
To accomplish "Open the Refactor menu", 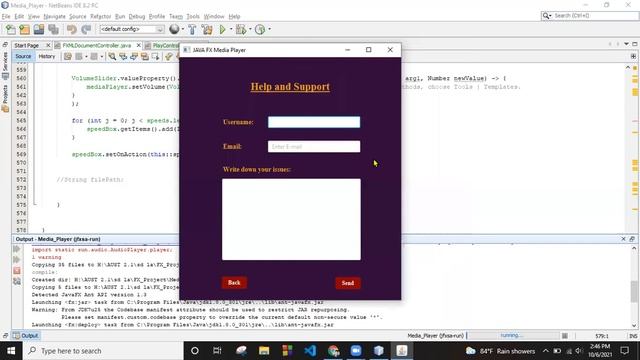I will tap(100, 16).
